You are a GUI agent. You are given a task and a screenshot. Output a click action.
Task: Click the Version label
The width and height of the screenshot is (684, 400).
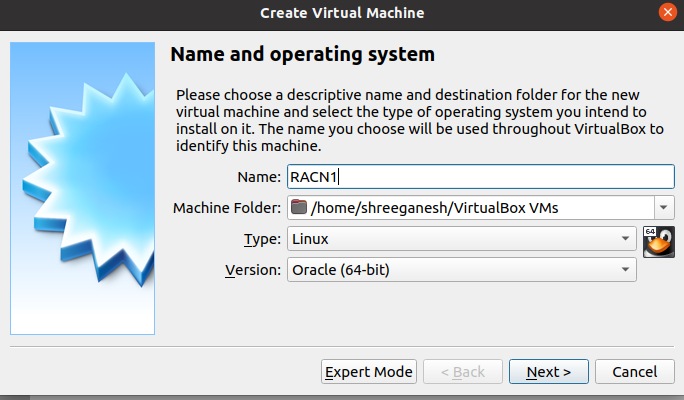pos(253,270)
